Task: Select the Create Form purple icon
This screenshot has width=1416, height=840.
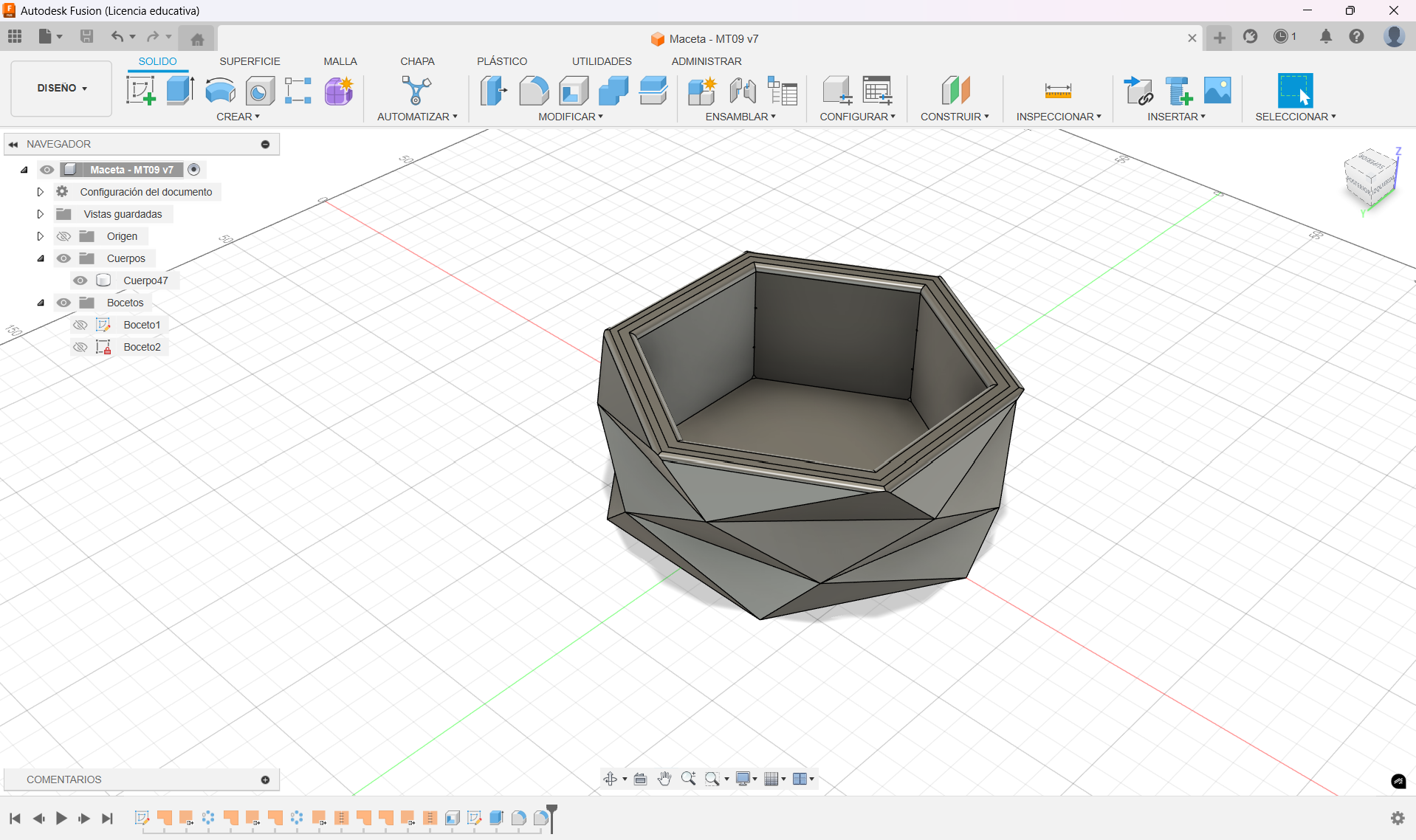Action: (x=339, y=91)
